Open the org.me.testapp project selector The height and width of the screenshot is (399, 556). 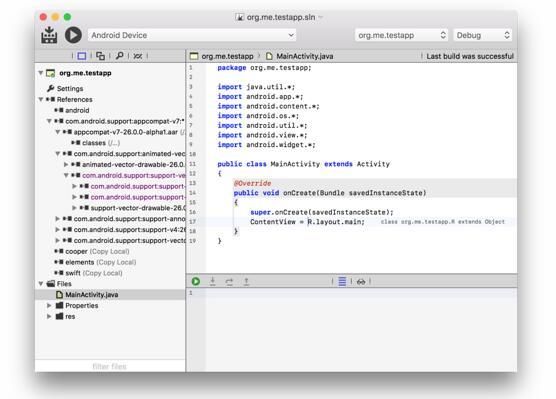point(401,35)
